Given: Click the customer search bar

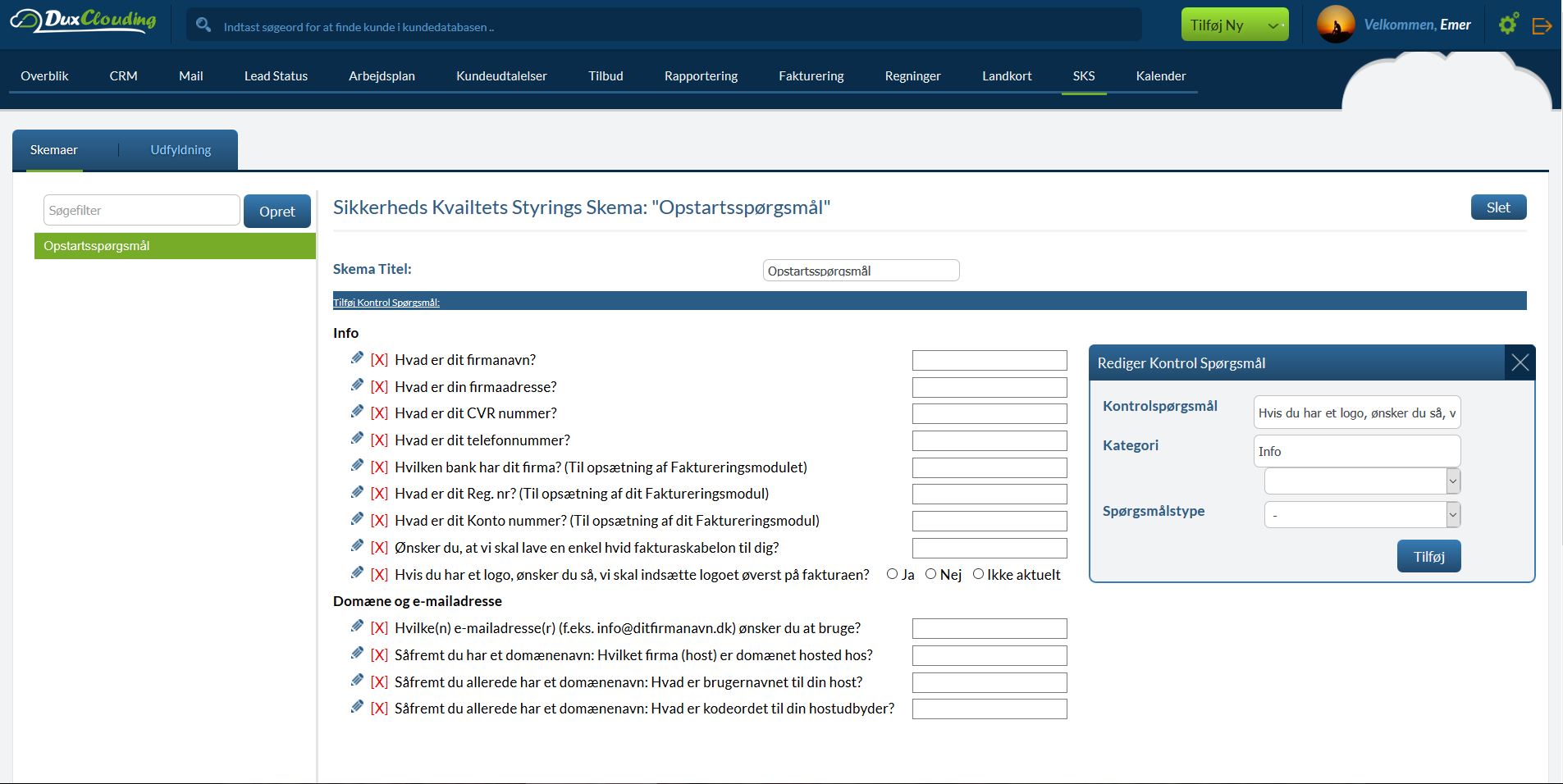Looking at the screenshot, I should (664, 25).
